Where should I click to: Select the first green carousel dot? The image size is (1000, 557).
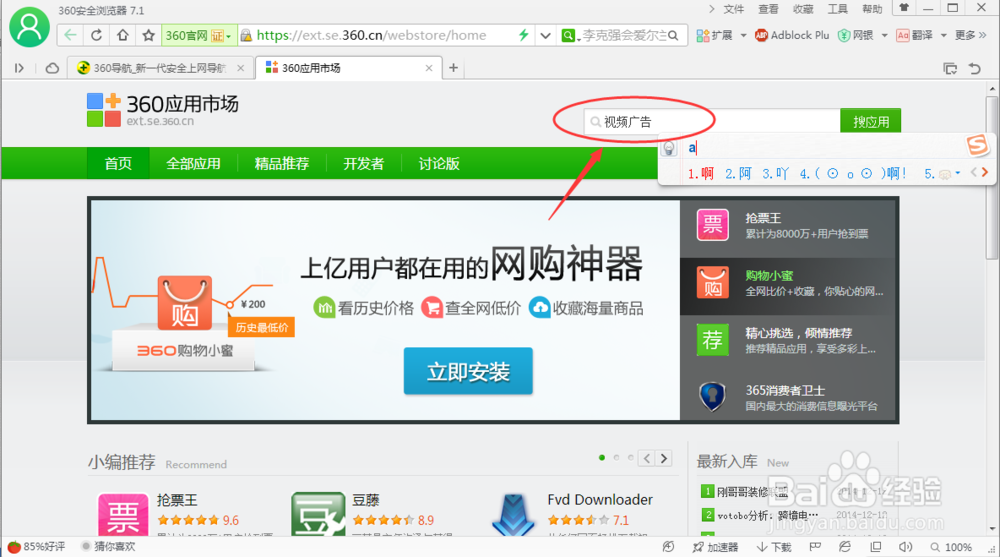[602, 457]
